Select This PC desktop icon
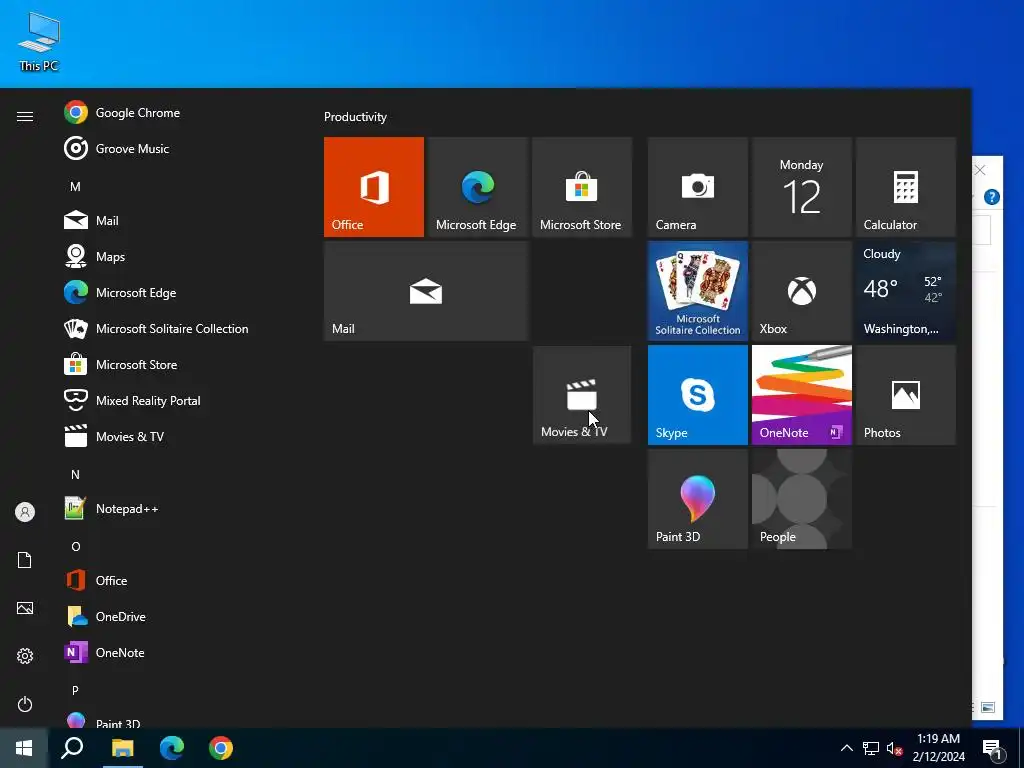Viewport: 1024px width, 768px height. [39, 42]
